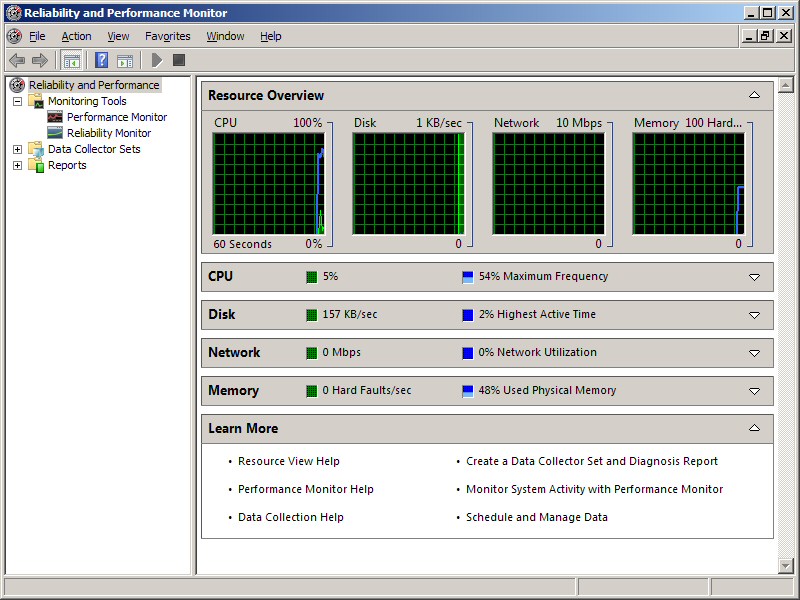Select the Monitoring Tools tree label
800x600 pixels.
[x=87, y=101]
